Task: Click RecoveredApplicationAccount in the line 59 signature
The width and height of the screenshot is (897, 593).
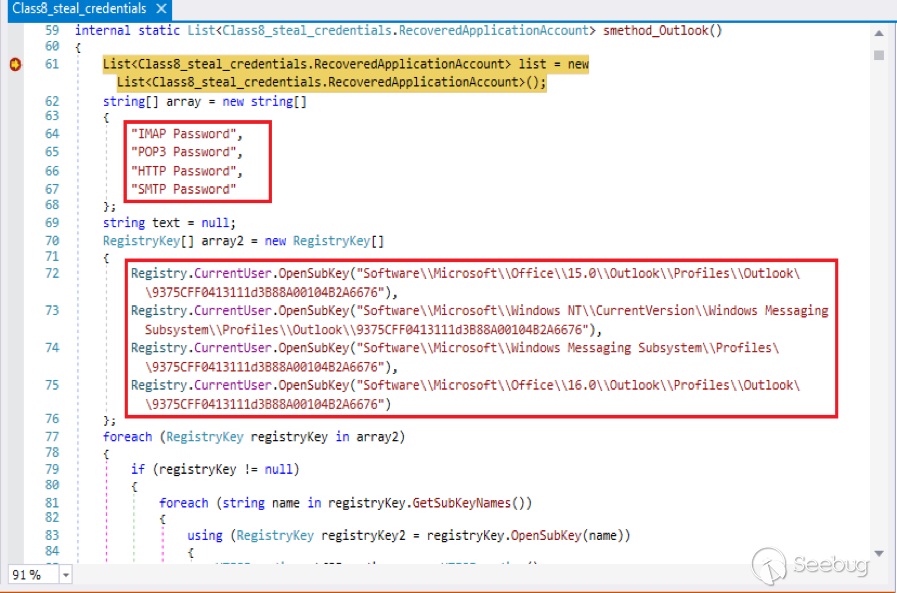Action: click(x=493, y=30)
